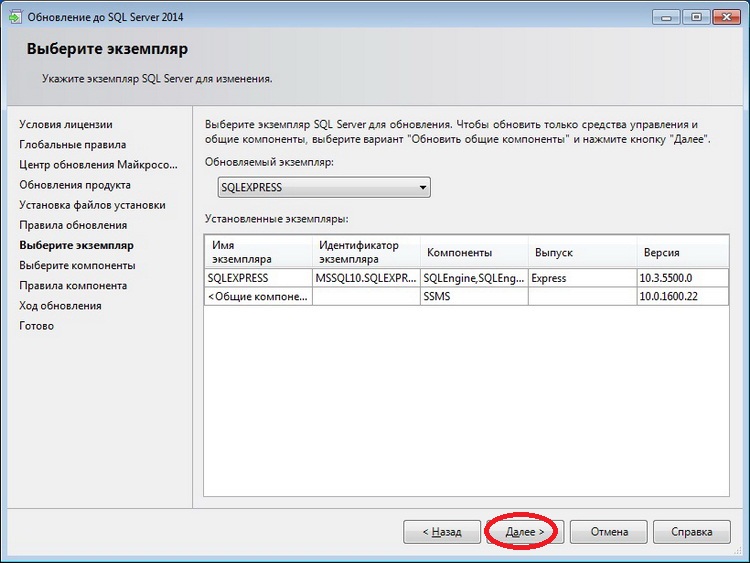Select Выберите компоненты step in sidebar
750x563 pixels.
(x=77, y=265)
